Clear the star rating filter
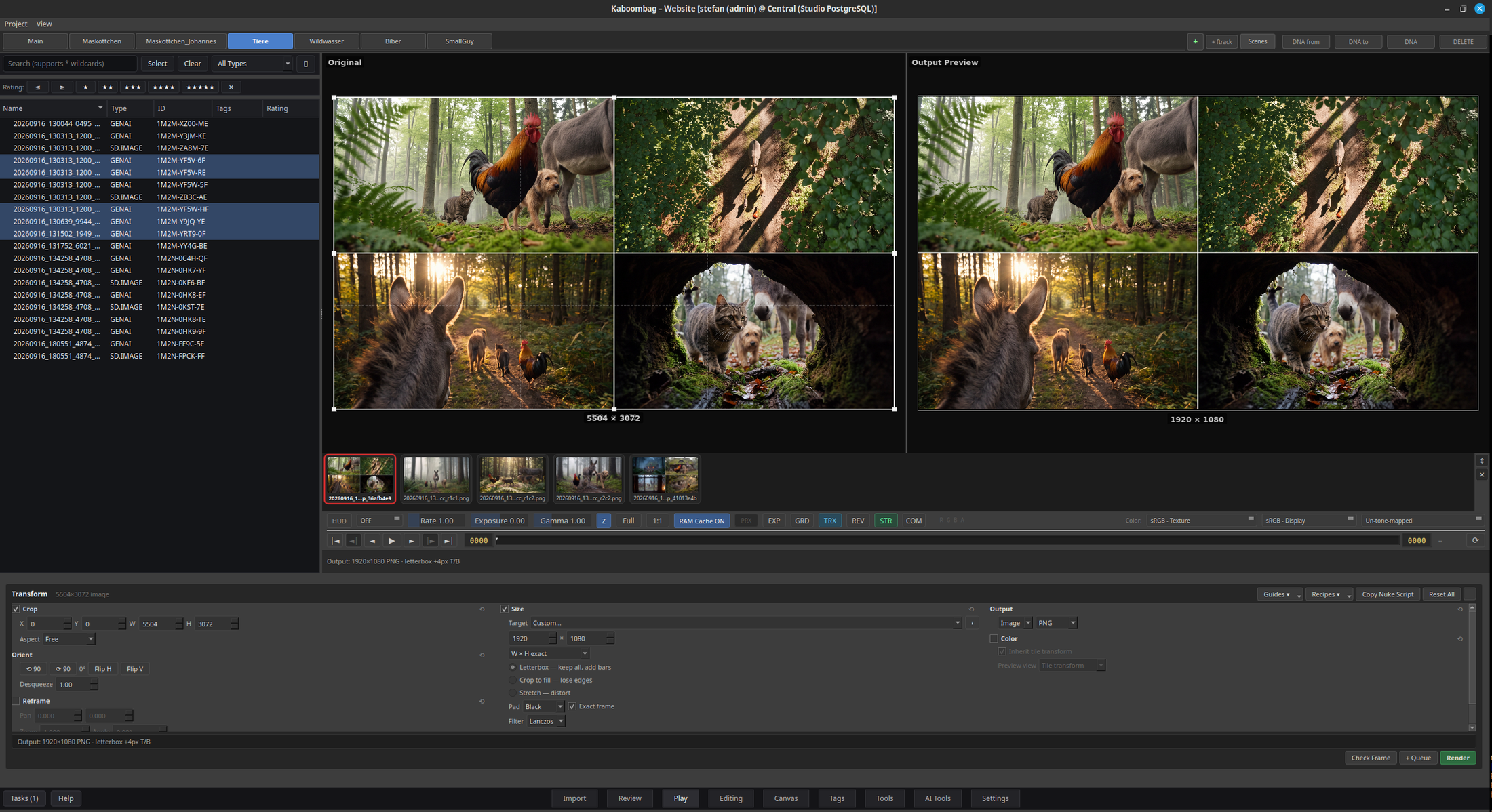Screen dimensions: 1492x812 (x=231, y=87)
